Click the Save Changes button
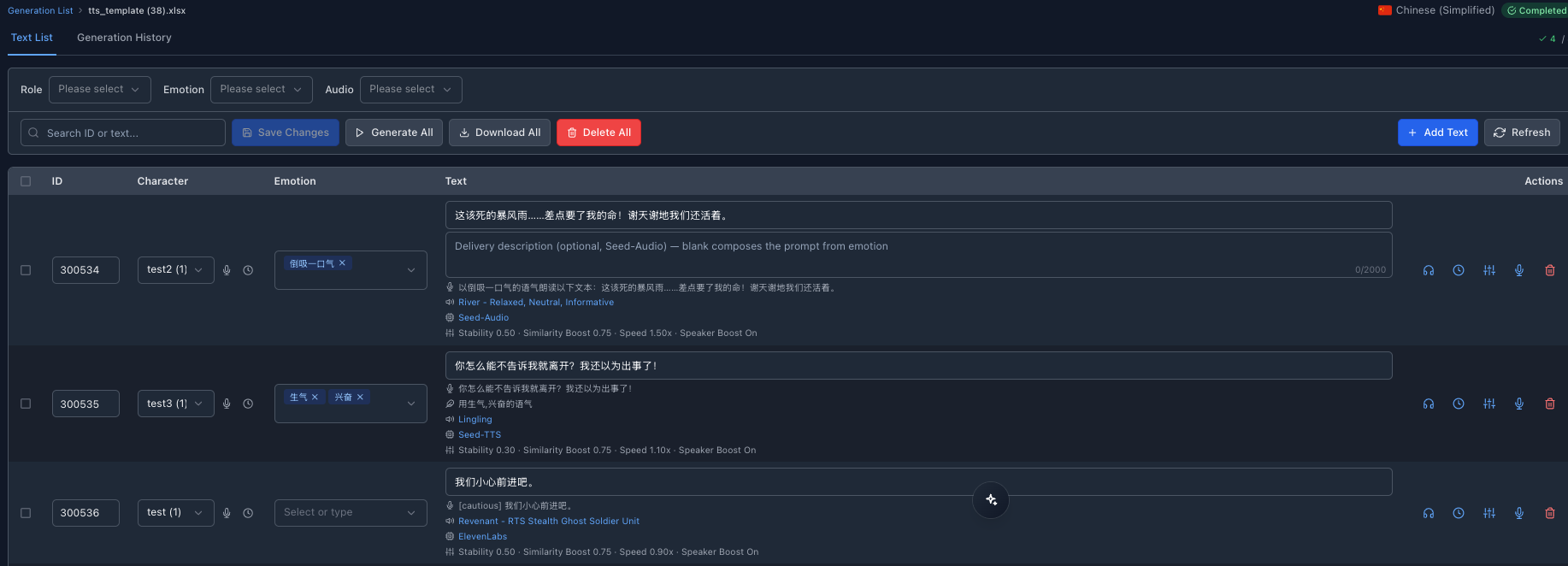The height and width of the screenshot is (566, 1568). tap(286, 133)
